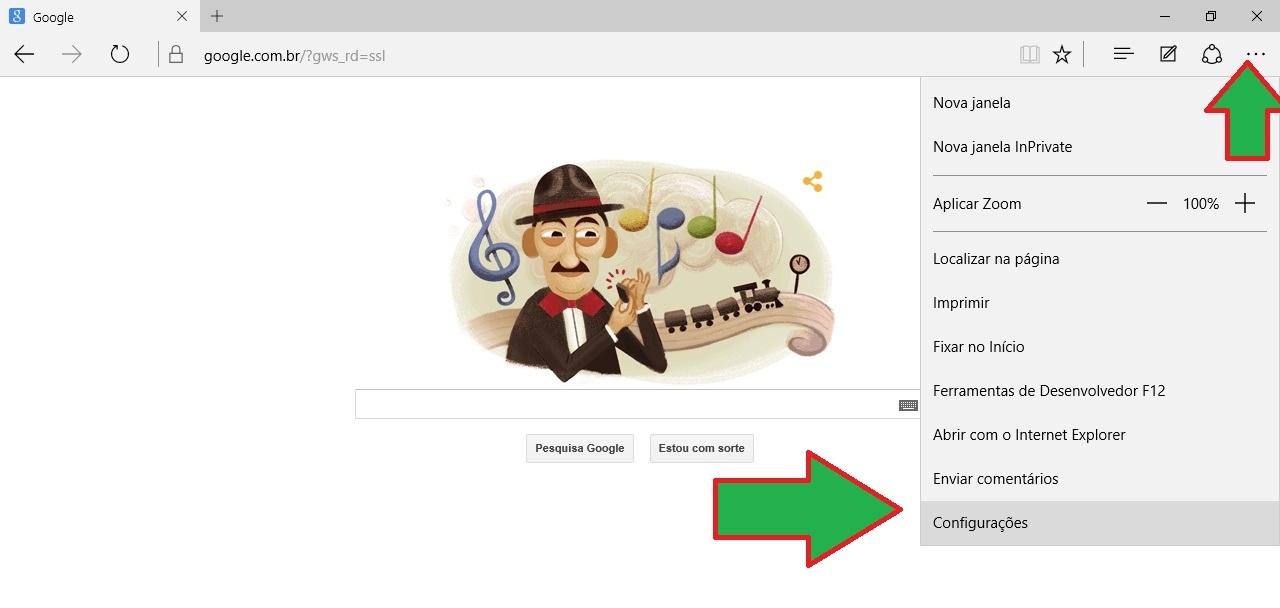Open a new tab with plus button
Screen dimensions: 1280x608
pos(217,16)
